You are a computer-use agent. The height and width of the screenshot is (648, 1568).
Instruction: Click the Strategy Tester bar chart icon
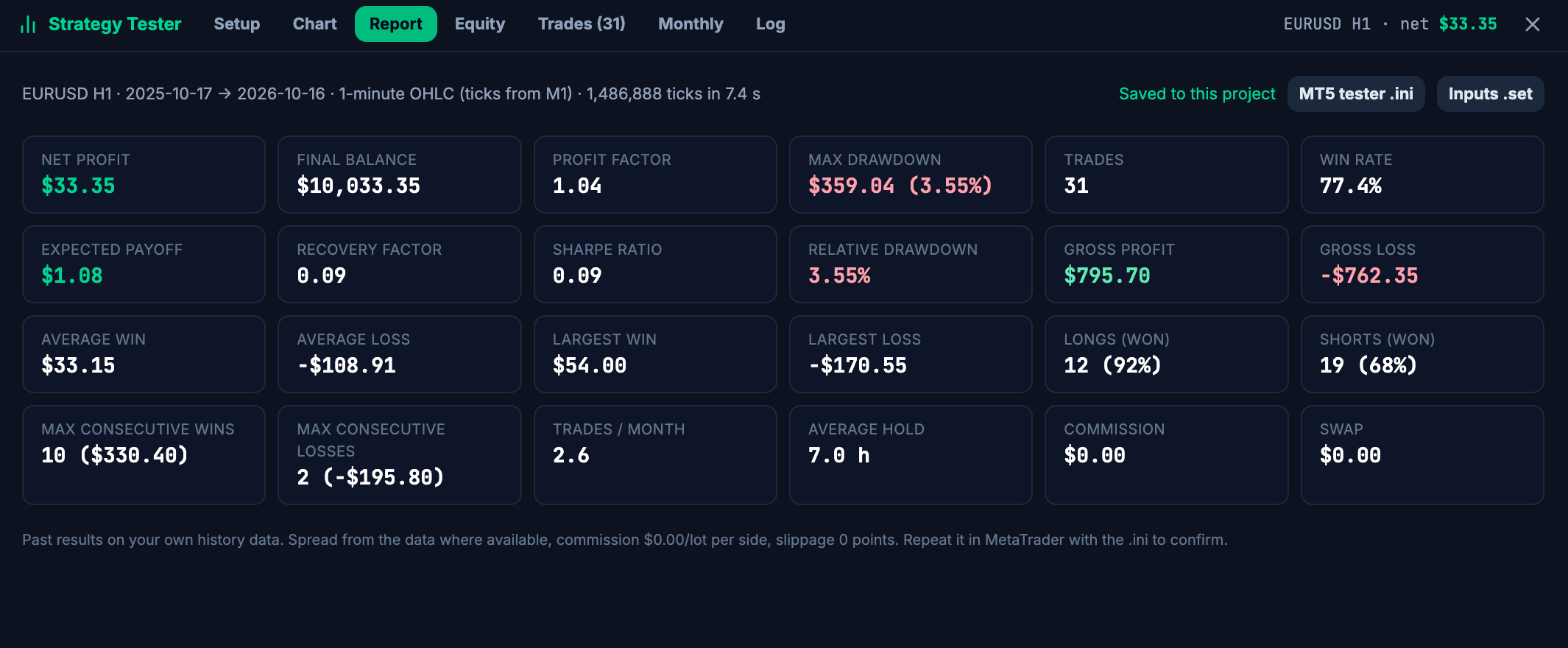click(28, 24)
